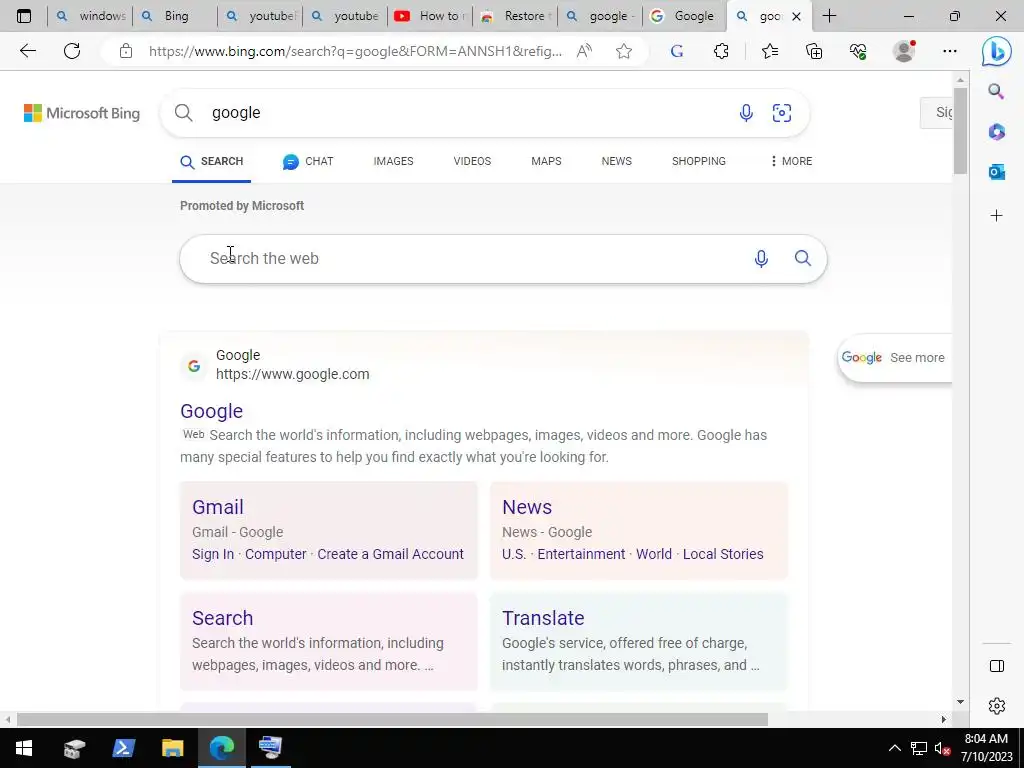The width and height of the screenshot is (1024, 768).
Task: Open Create a Gmail Account link
Action: [391, 554]
